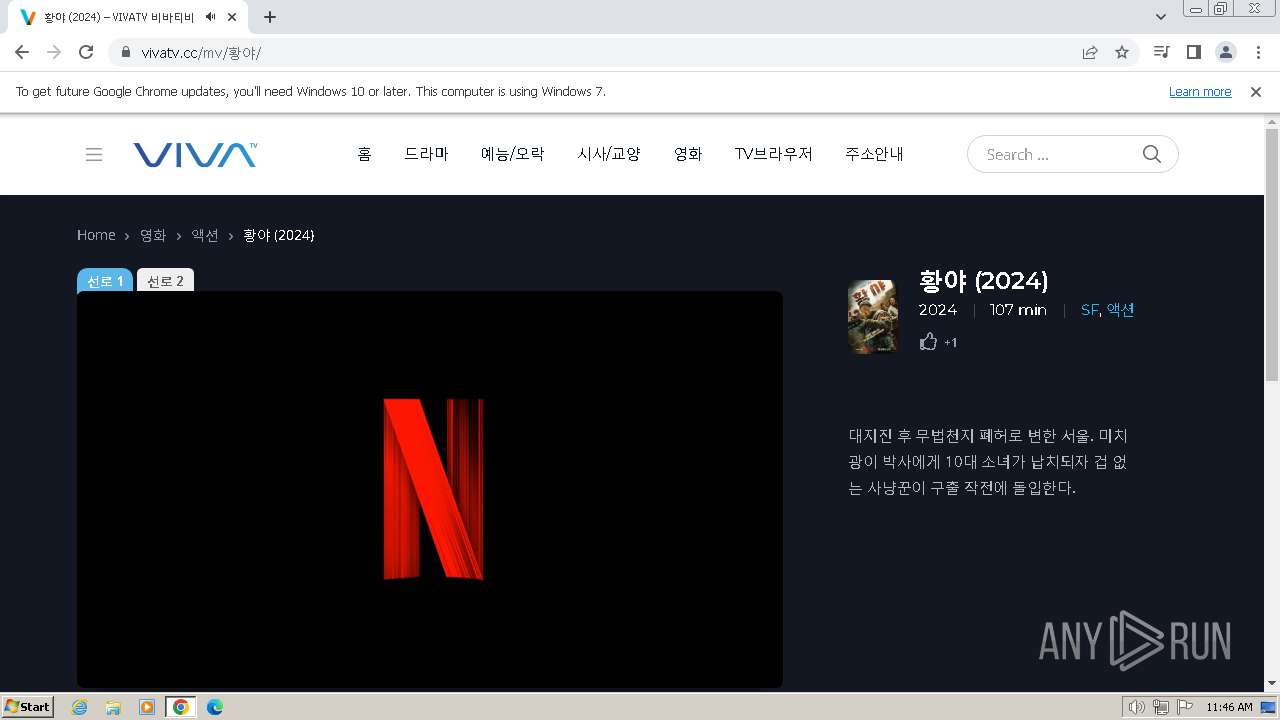Open the Windows Start menu
Screen dimensions: 1280x720
click(x=28, y=706)
